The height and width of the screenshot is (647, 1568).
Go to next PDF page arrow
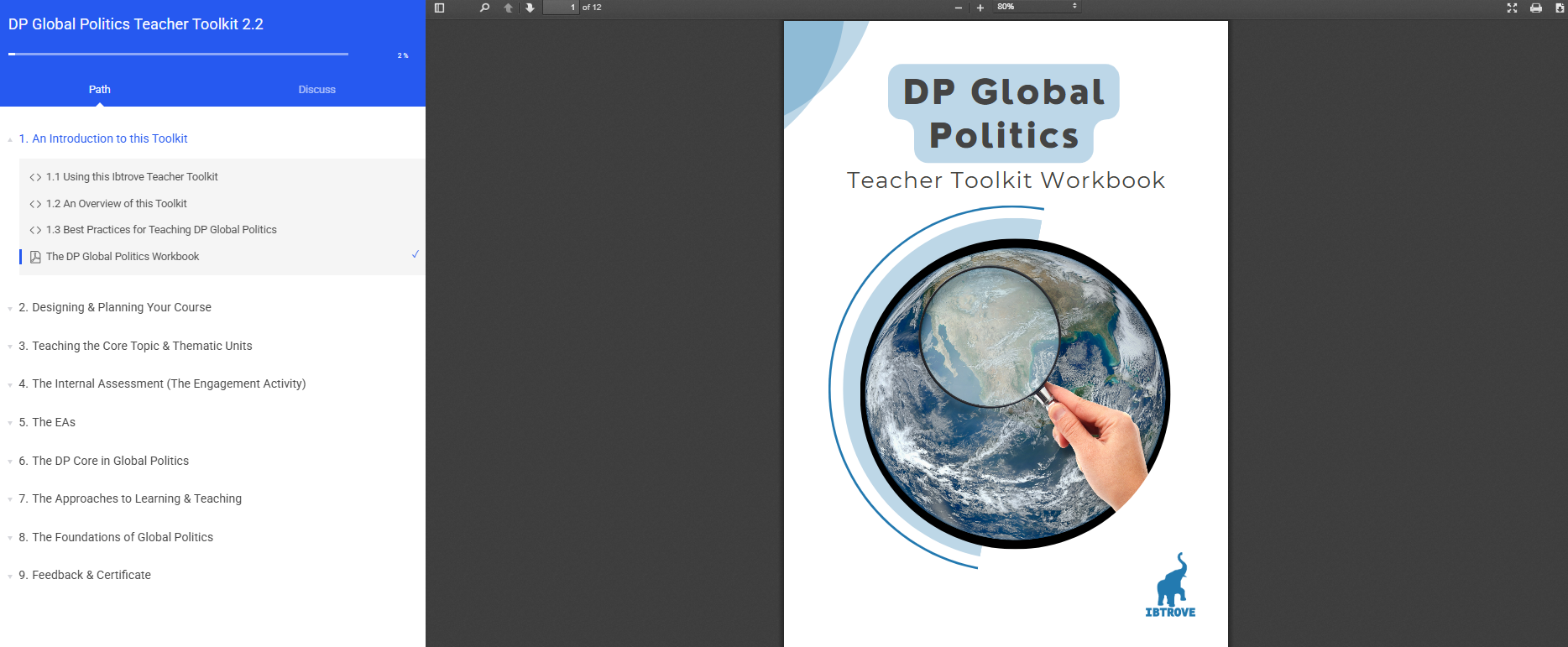530,8
